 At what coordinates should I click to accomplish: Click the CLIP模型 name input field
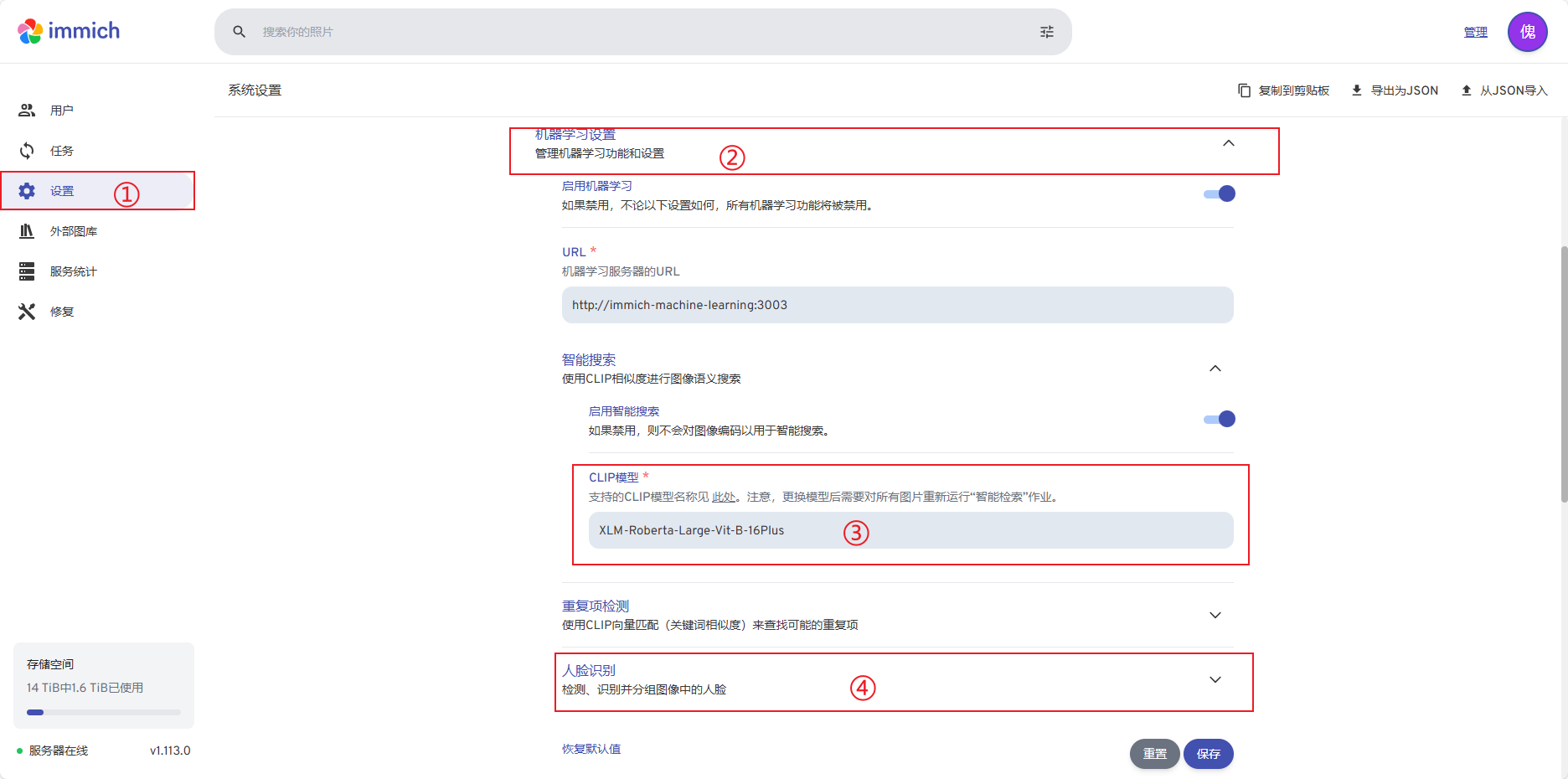pos(910,531)
